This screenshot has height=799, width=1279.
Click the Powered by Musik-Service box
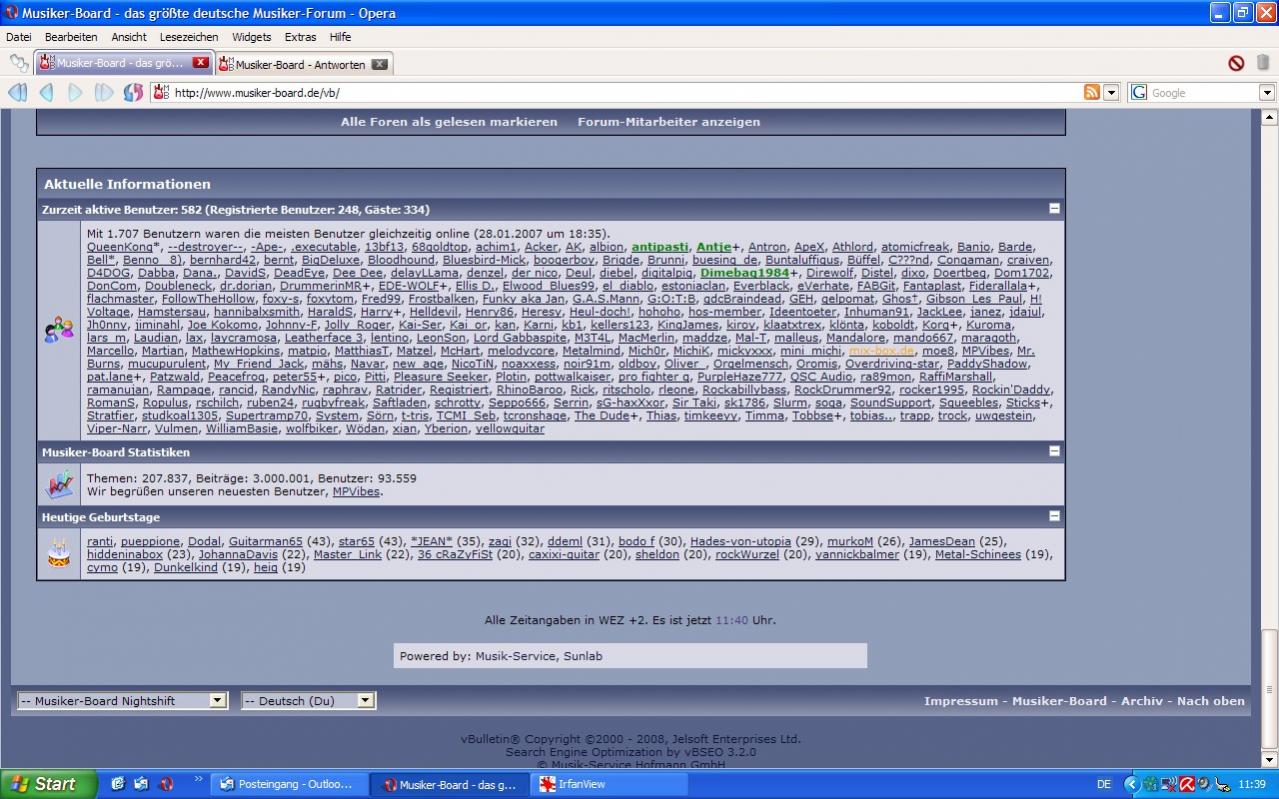point(630,656)
